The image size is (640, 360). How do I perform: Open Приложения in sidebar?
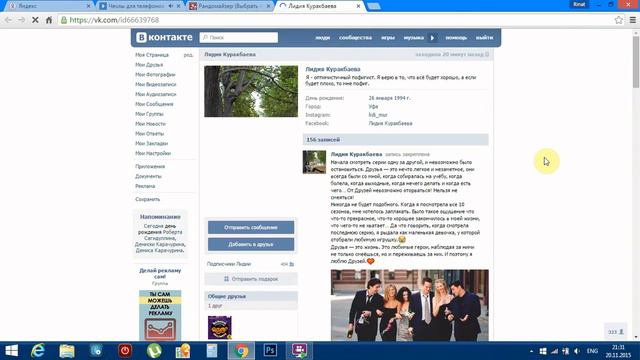[150, 167]
